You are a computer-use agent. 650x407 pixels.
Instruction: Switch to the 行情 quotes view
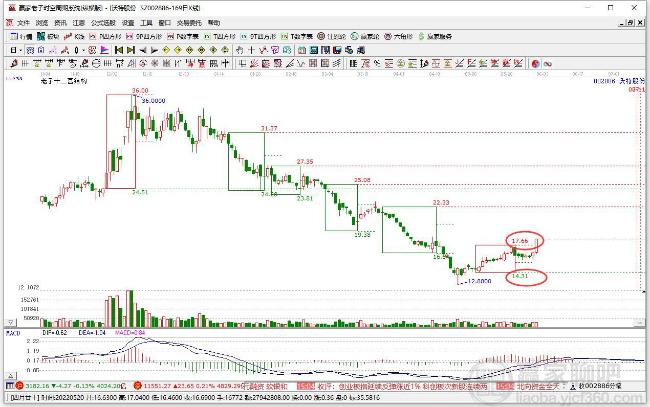pos(21,36)
